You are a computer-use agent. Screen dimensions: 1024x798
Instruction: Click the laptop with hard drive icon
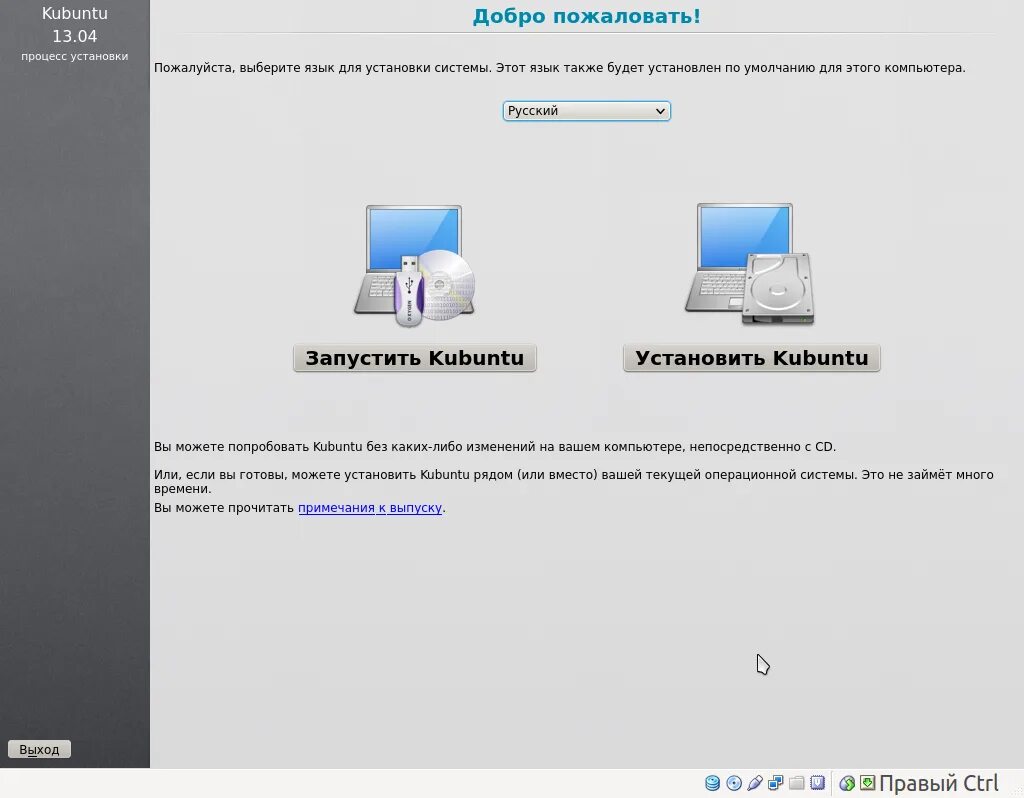point(750,264)
